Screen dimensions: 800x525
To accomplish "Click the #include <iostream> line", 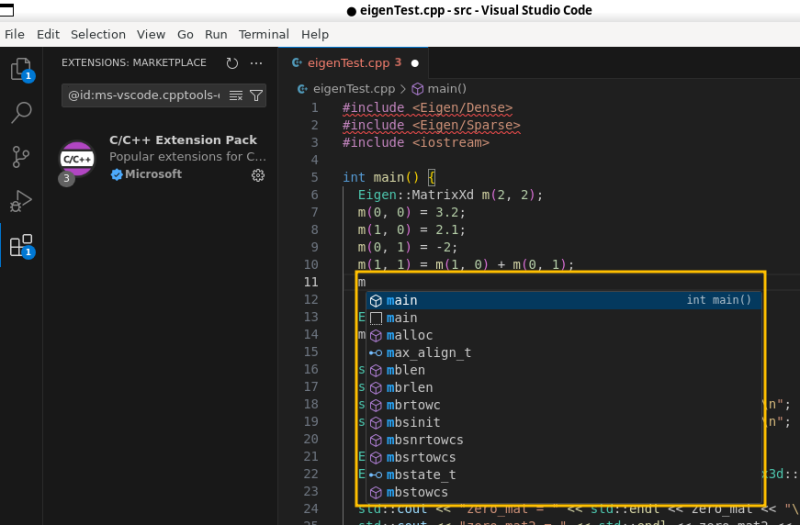I will 416,143.
